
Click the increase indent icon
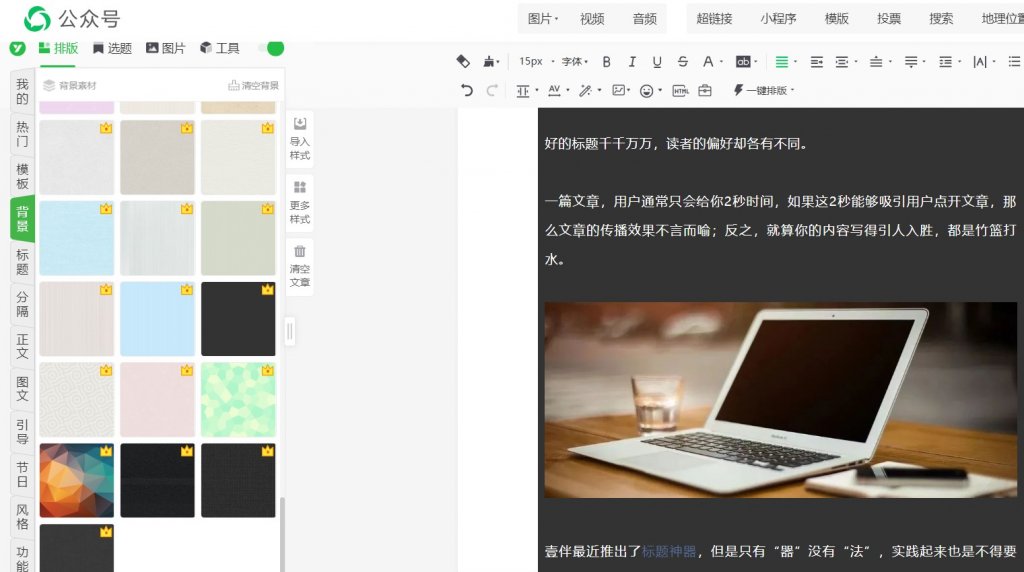(816, 61)
